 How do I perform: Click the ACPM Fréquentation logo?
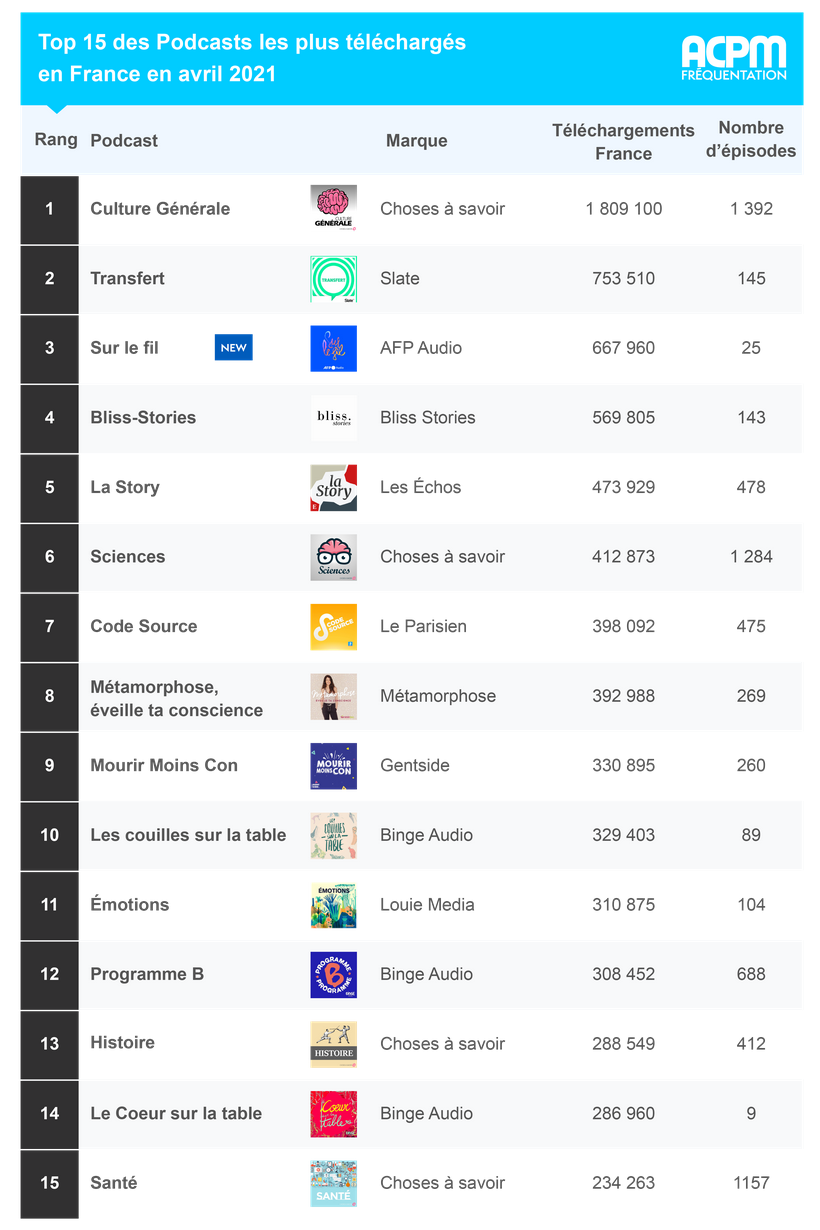733,58
